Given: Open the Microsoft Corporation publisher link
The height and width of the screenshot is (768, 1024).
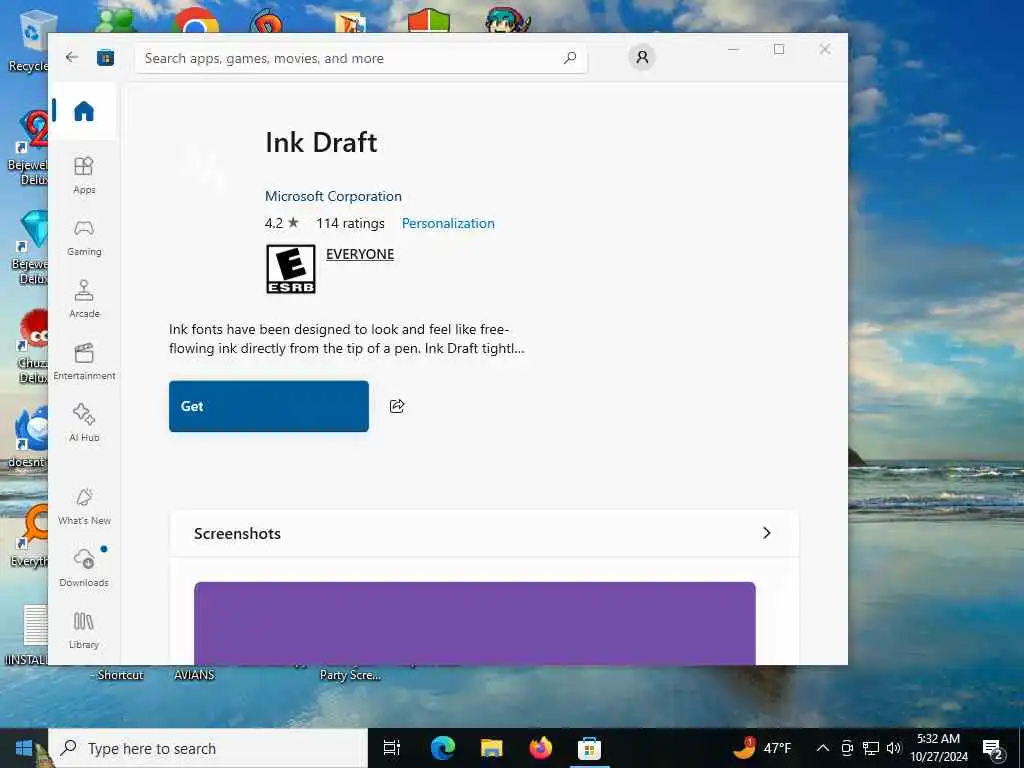Looking at the screenshot, I should click(333, 196).
